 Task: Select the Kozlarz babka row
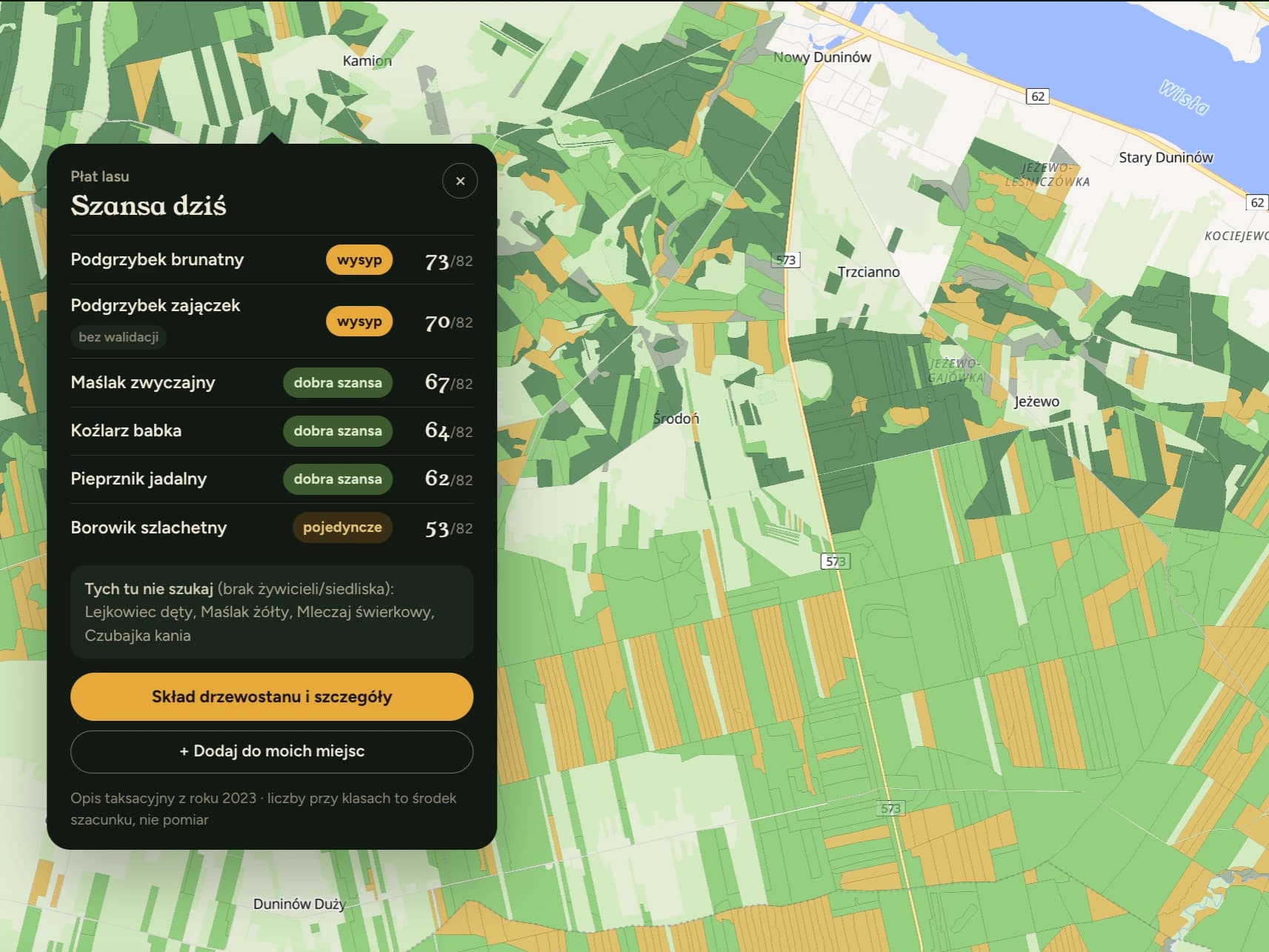(272, 431)
